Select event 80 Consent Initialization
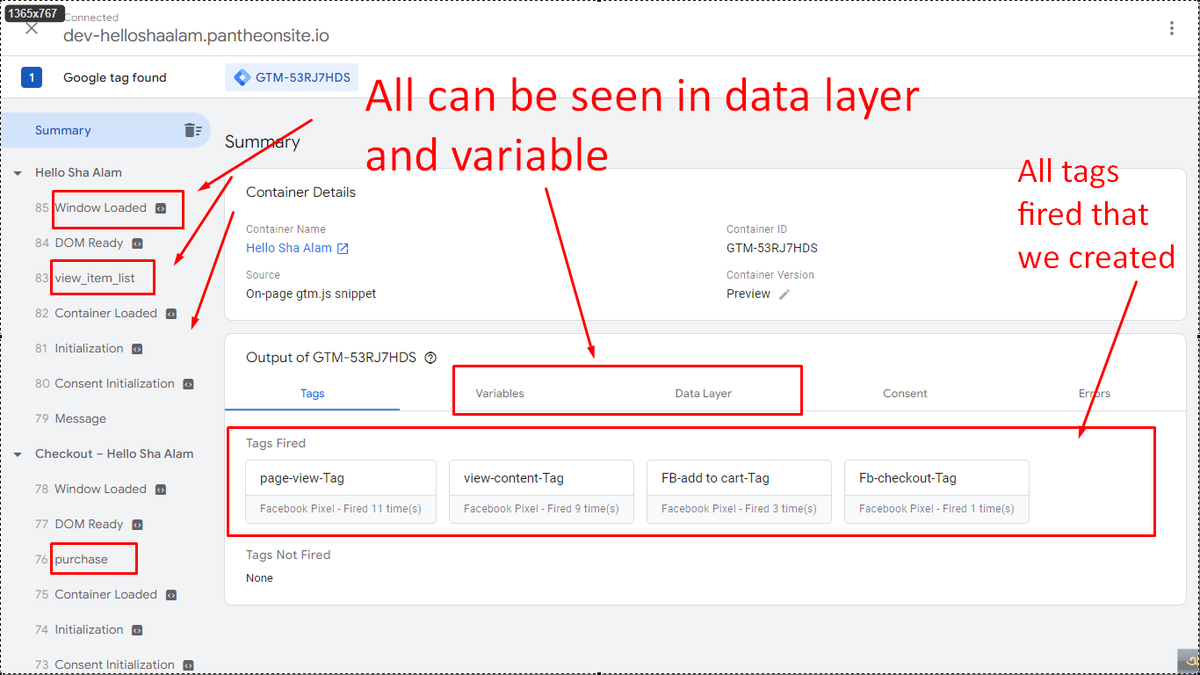This screenshot has width=1200, height=675. (x=114, y=383)
